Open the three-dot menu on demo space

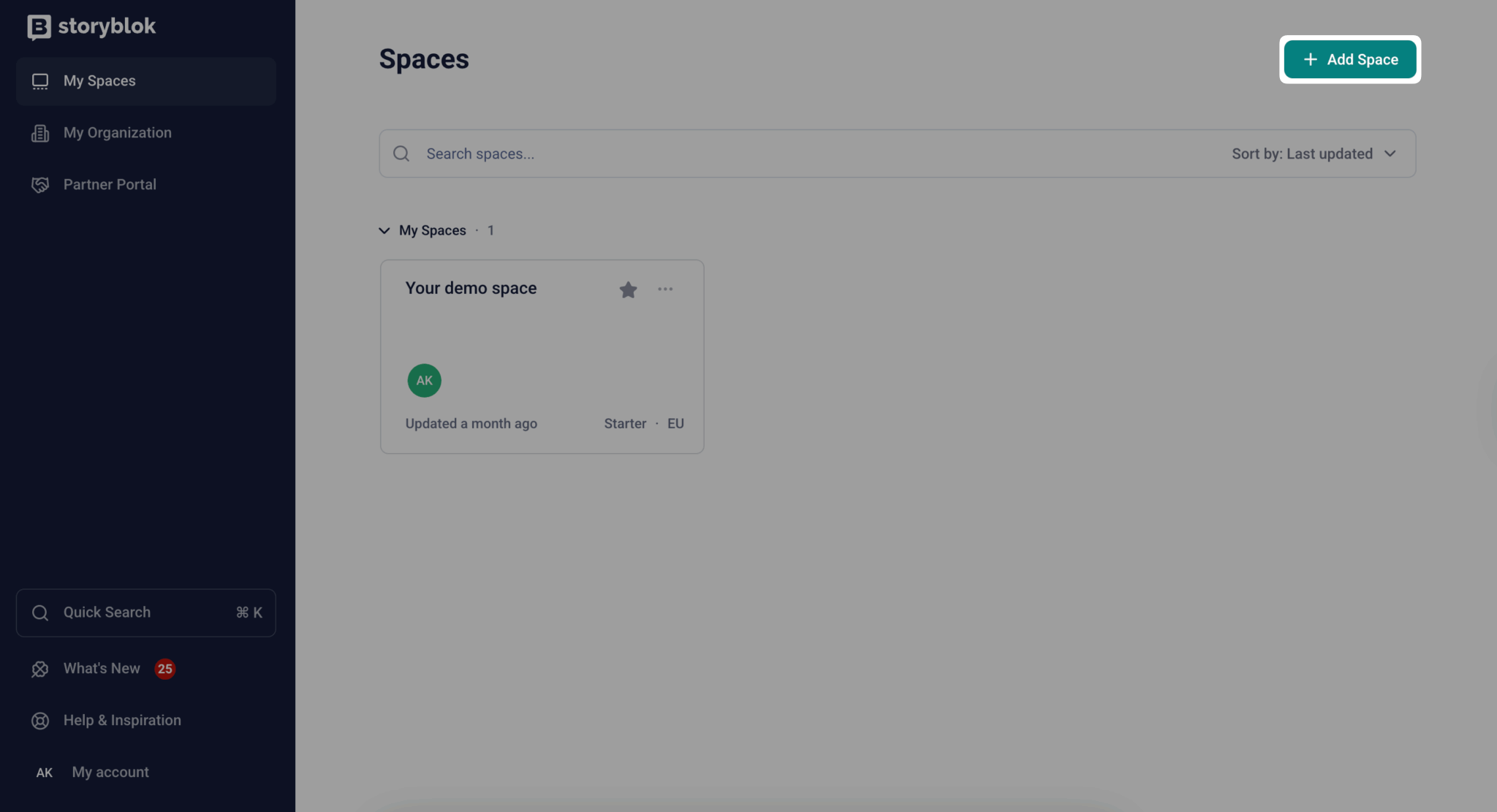tap(665, 289)
